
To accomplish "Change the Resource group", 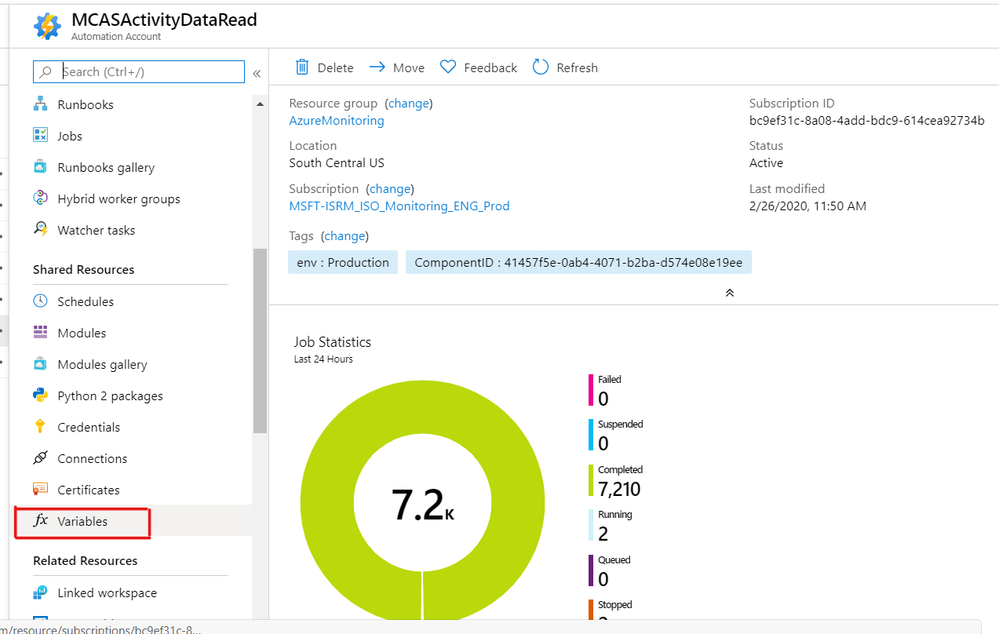I will pyautogui.click(x=408, y=103).
